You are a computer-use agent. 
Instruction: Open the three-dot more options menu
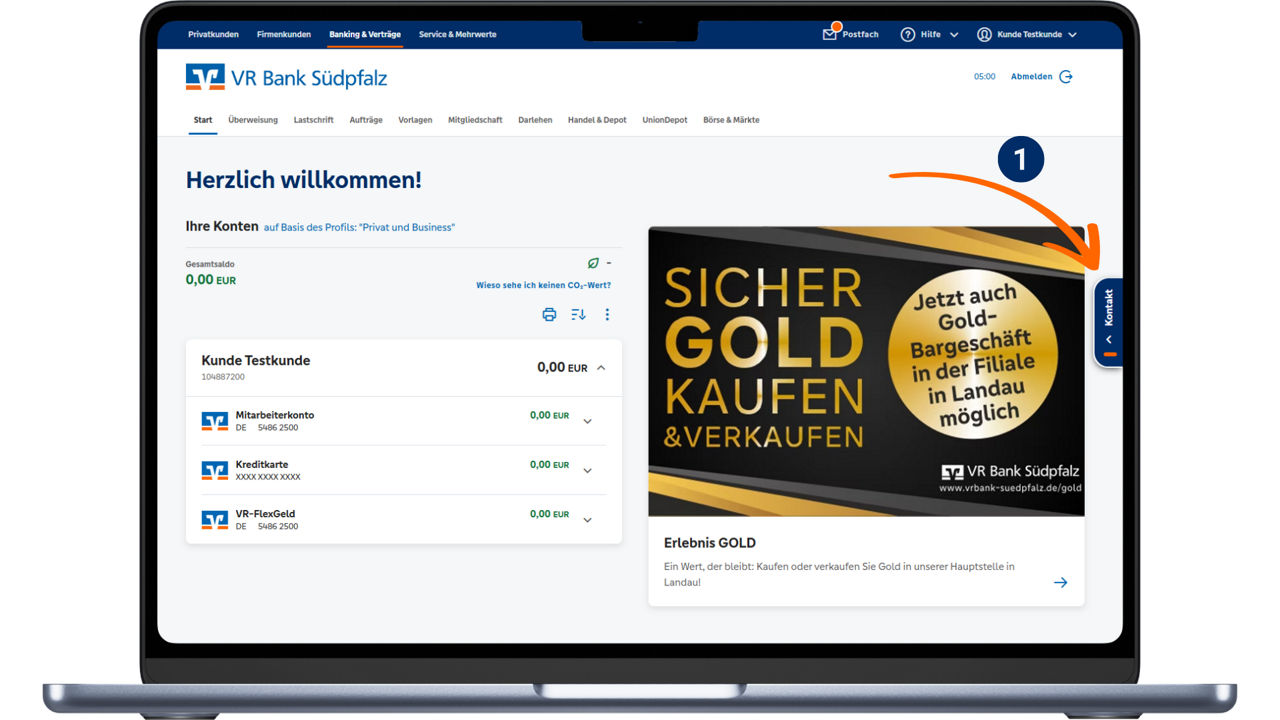607,314
